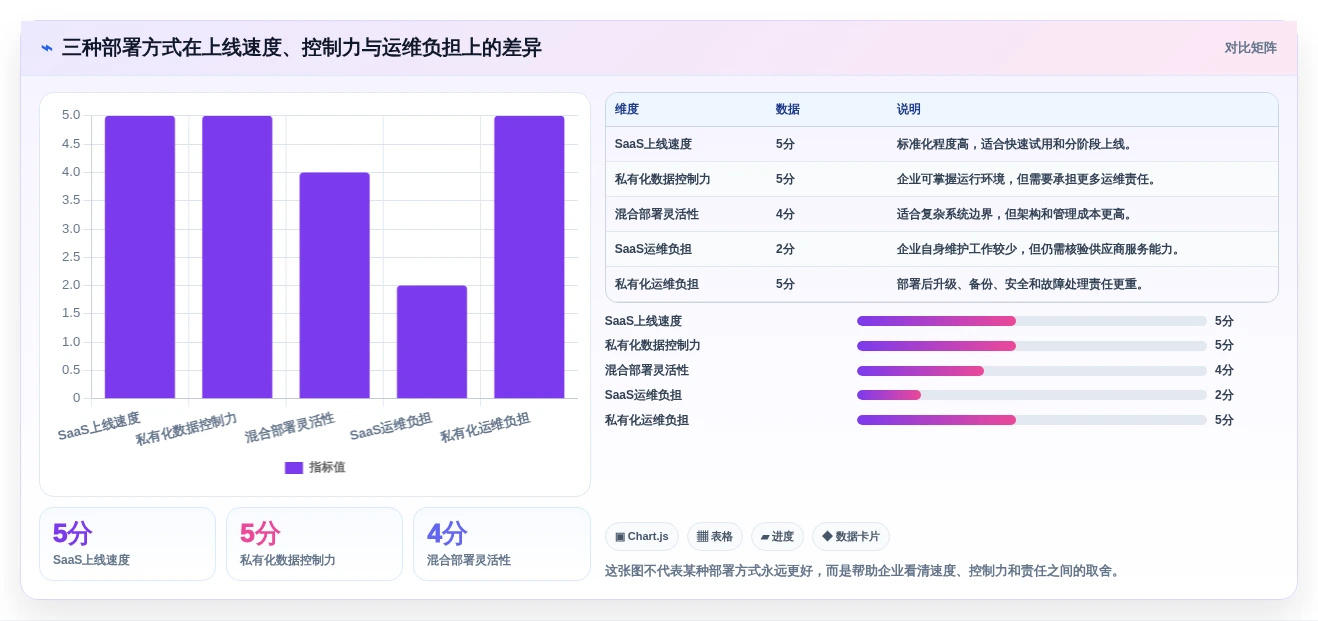Click description 适合复杂系统边界，但架构和管理成本更高。
Viewport: 1318px width, 621px height.
coord(1016,214)
